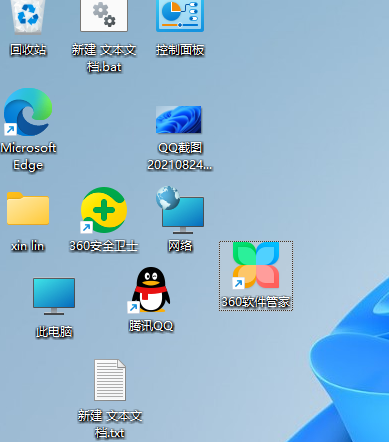Select the 360安全卫士 shortcut icon
The width and height of the screenshot is (389, 442).
click(104, 210)
